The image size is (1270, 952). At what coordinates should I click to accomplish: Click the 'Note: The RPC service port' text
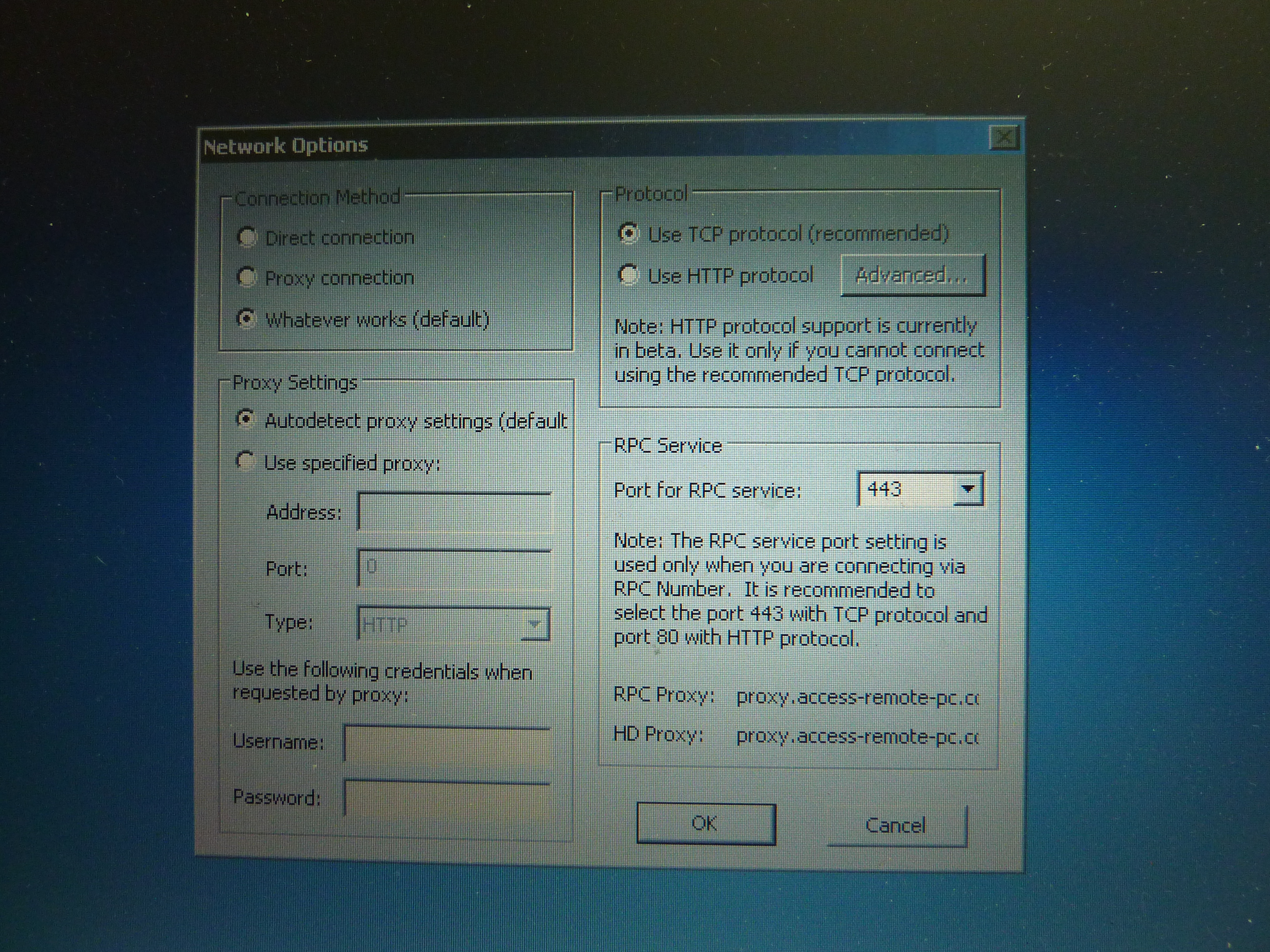(x=800, y=590)
